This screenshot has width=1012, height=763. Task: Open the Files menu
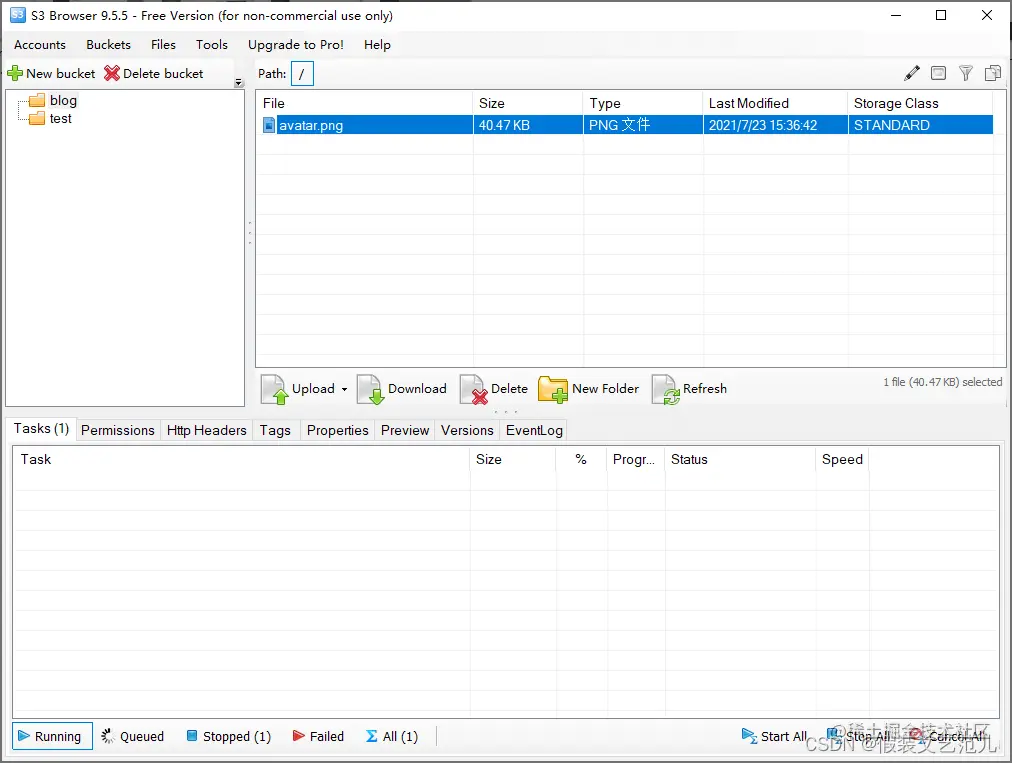[163, 45]
